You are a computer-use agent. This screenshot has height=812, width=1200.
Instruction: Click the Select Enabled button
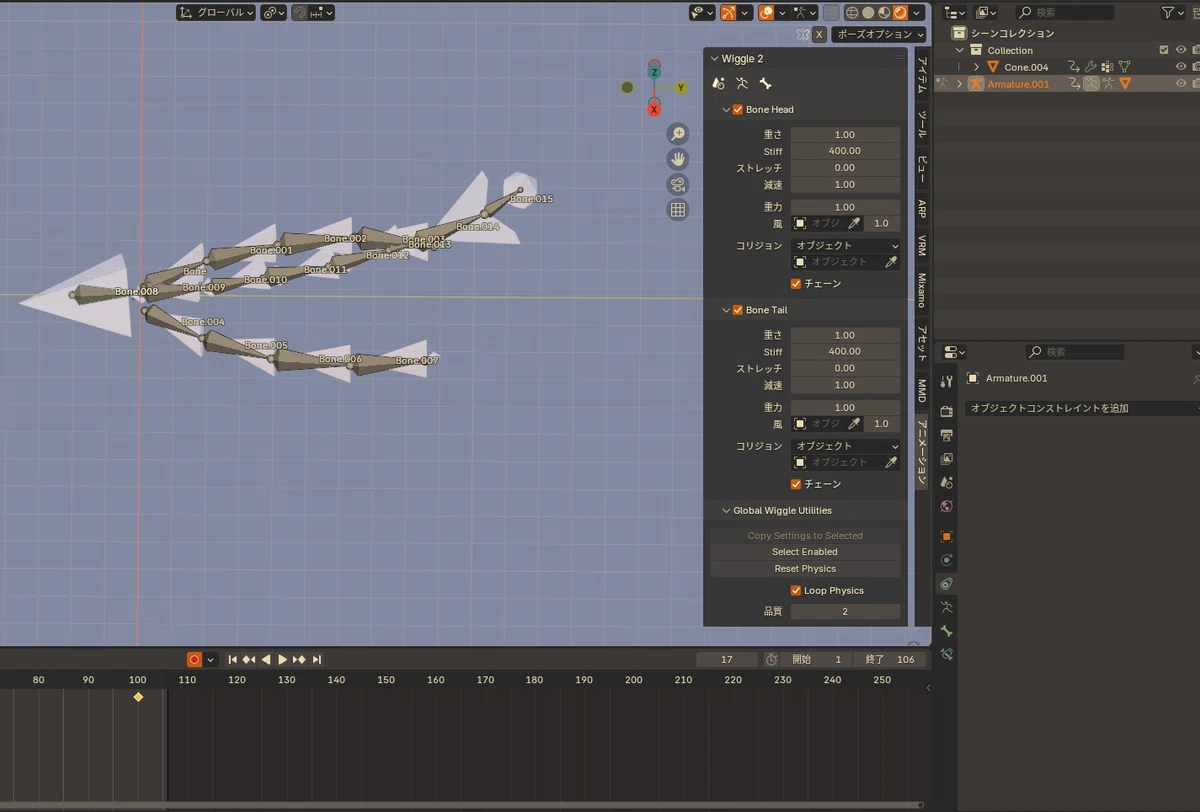[805, 552]
